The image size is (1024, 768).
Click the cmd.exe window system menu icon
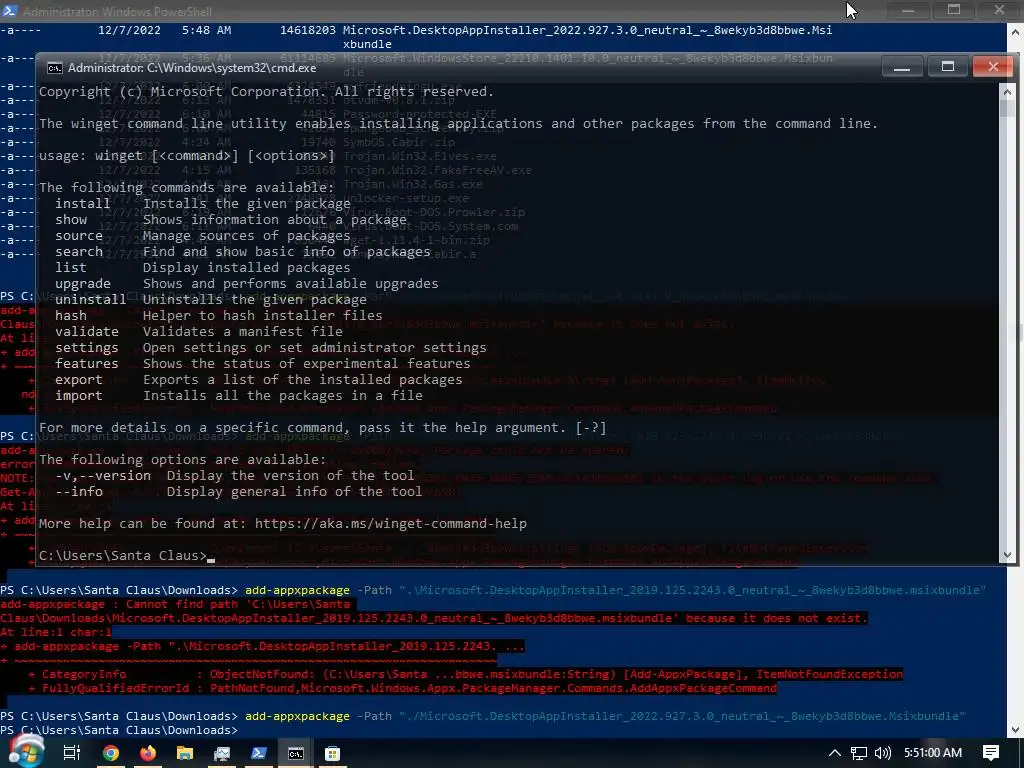coord(55,68)
